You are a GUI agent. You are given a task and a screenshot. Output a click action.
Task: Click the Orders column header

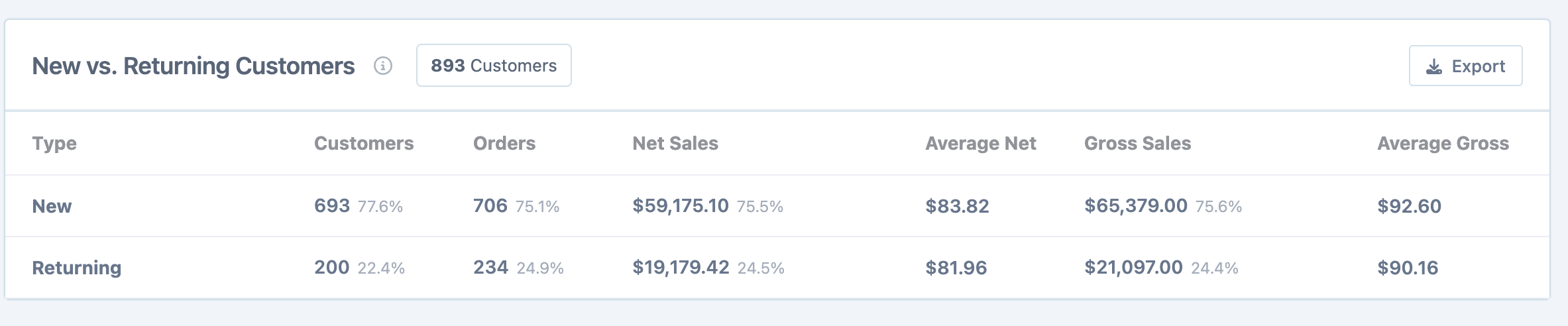tap(504, 143)
